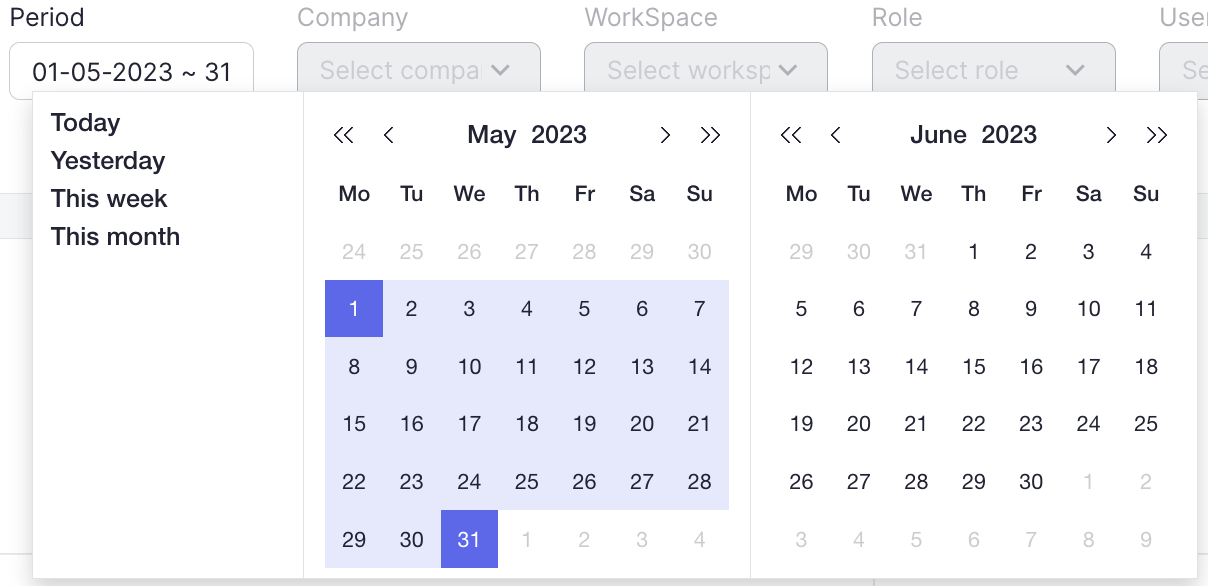Apply the This month shortcut

[x=116, y=237]
